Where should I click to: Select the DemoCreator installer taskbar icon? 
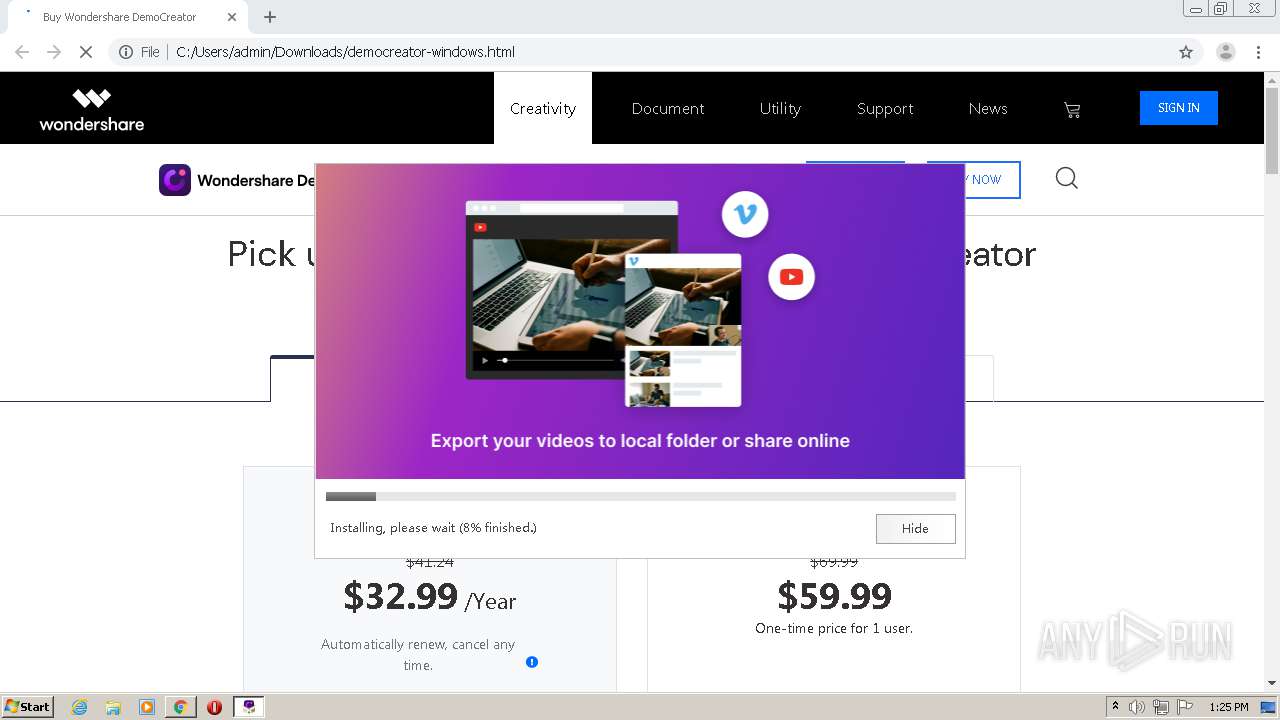pyautogui.click(x=249, y=707)
